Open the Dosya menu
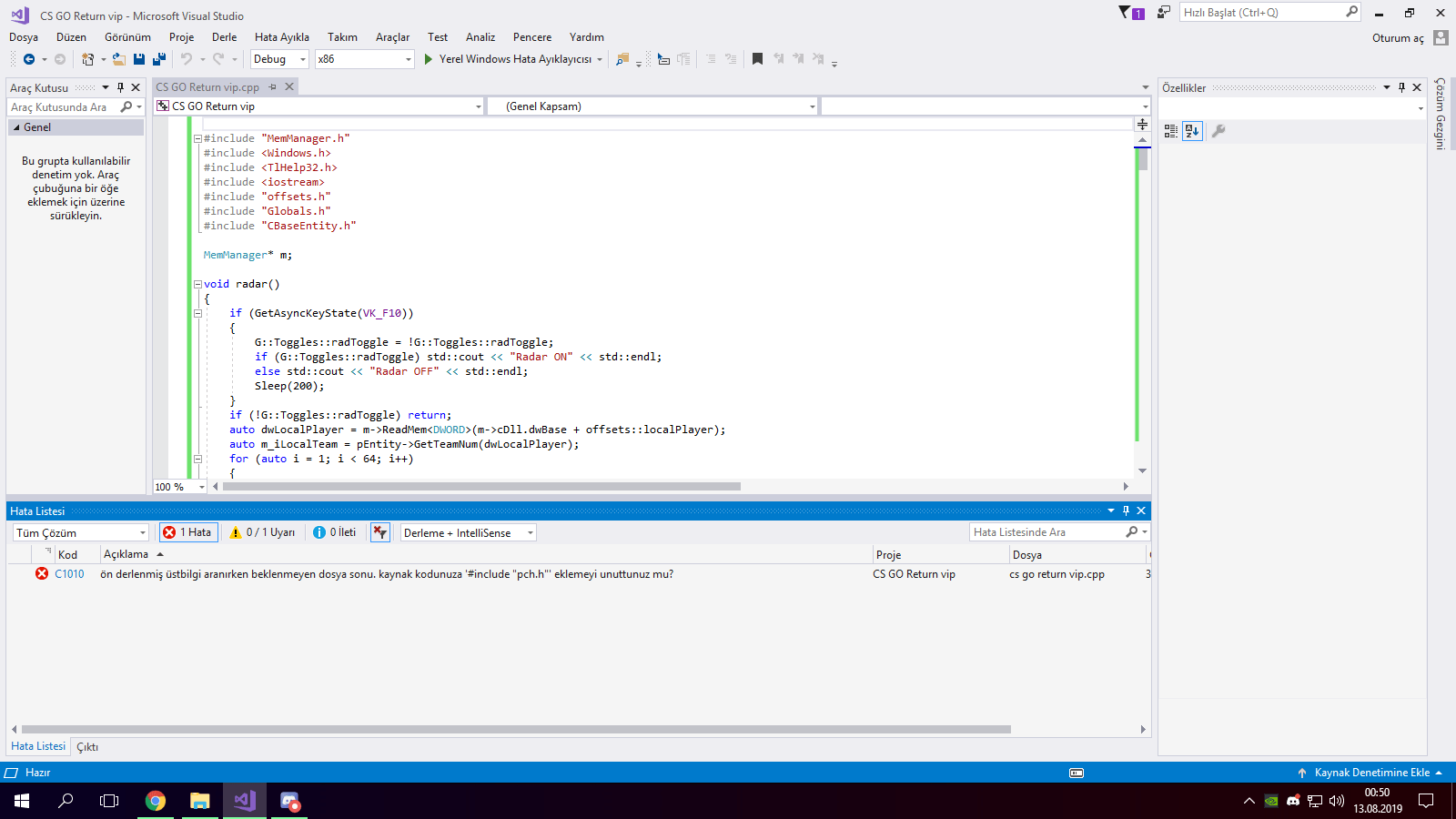The height and width of the screenshot is (819, 1456). (x=24, y=37)
